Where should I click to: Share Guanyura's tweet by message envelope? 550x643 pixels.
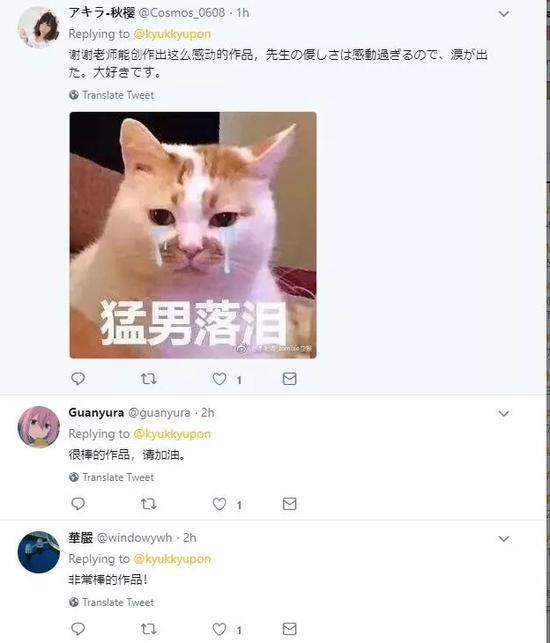(290, 503)
